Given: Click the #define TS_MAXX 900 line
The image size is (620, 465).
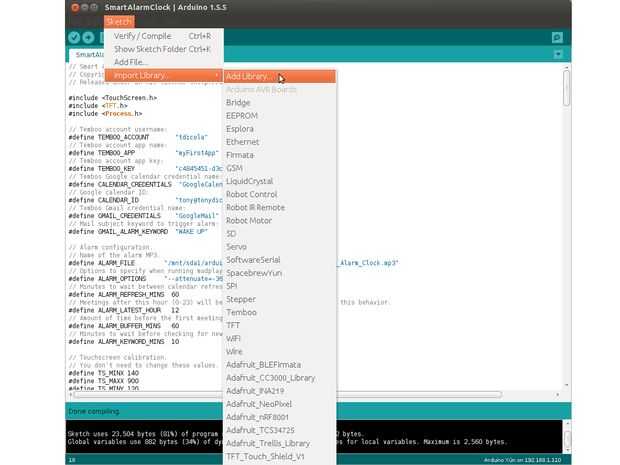Looking at the screenshot, I should (x=104, y=381).
